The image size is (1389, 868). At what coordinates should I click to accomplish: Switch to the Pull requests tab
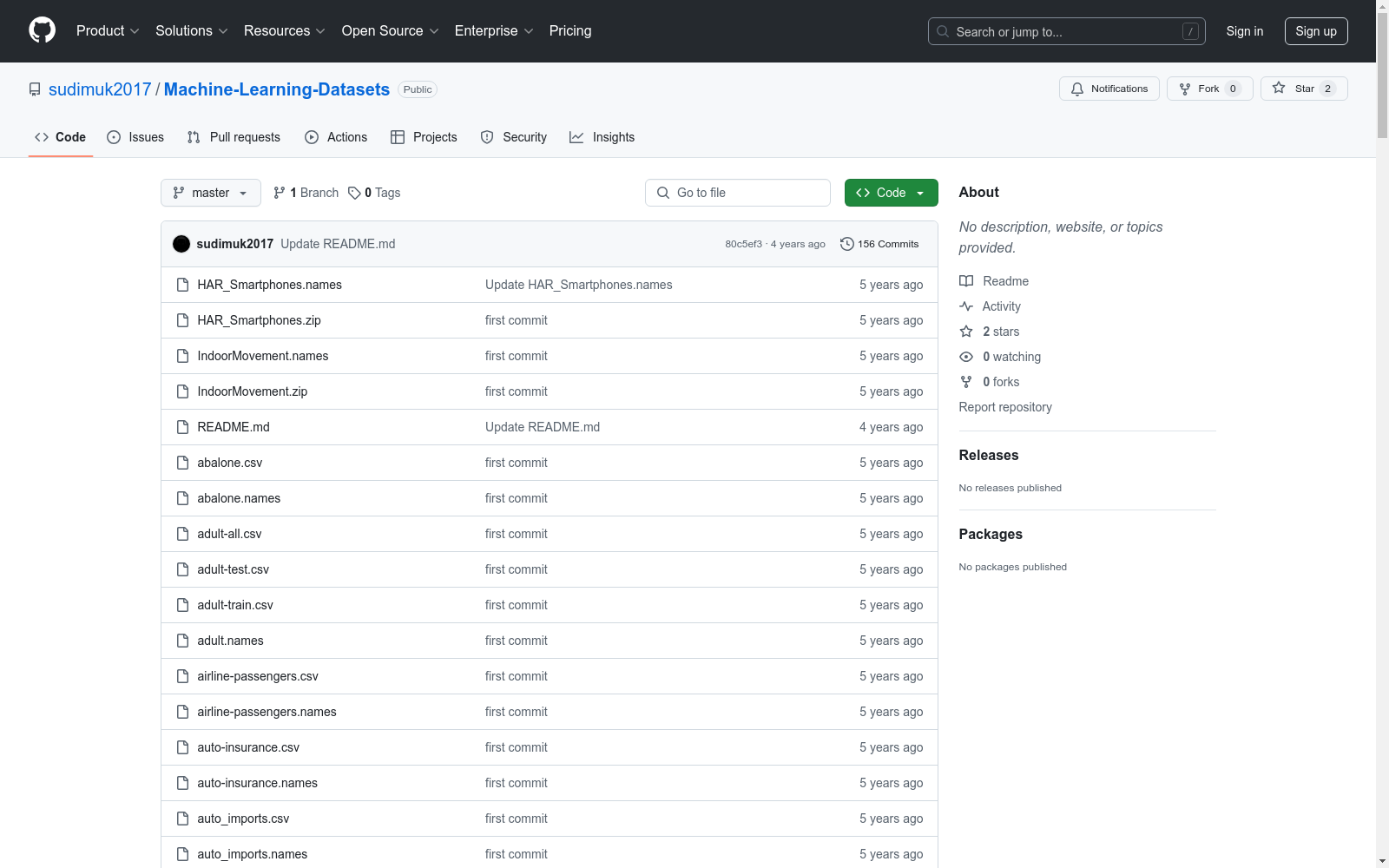(x=234, y=137)
